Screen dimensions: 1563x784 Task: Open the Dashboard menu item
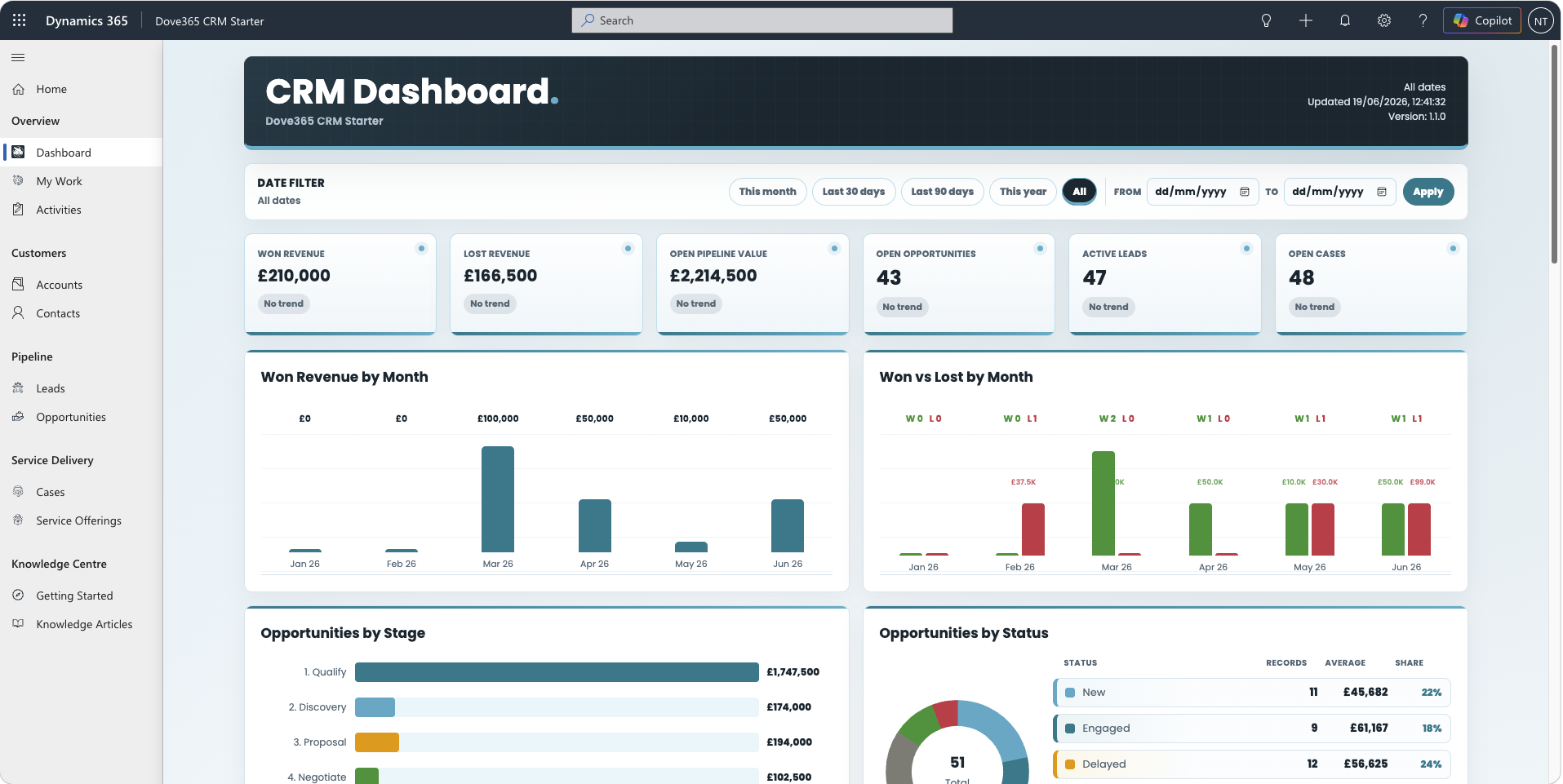[82, 153]
